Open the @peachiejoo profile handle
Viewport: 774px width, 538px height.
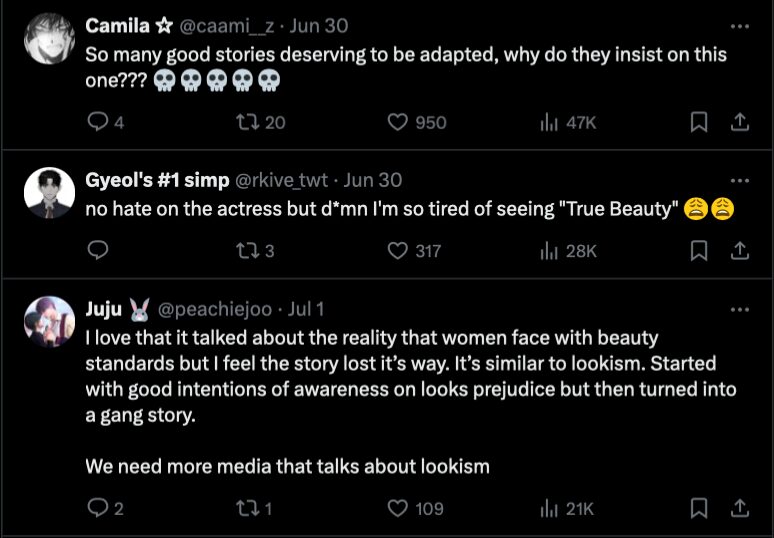(213, 309)
